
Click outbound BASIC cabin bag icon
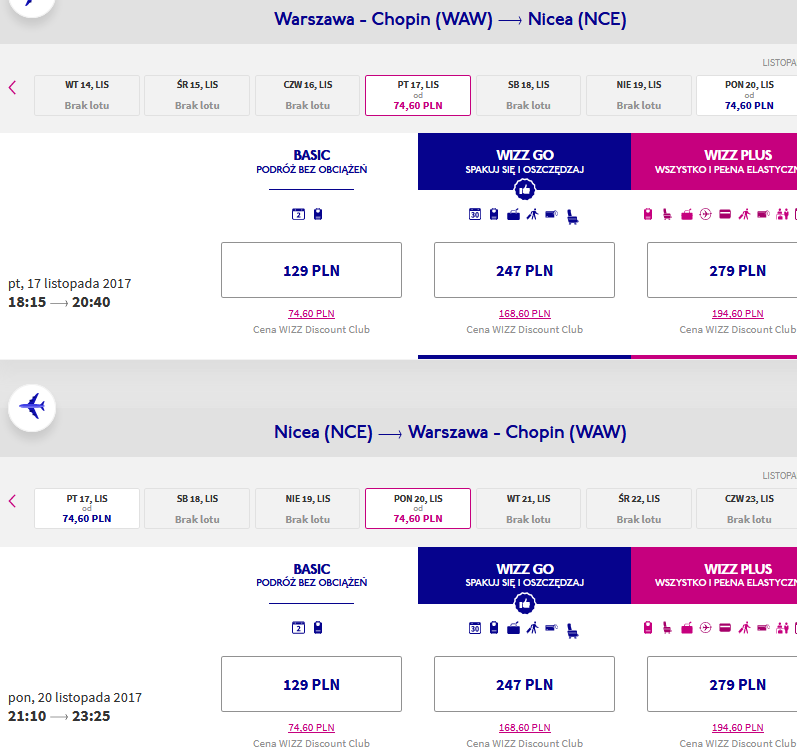pos(318,214)
